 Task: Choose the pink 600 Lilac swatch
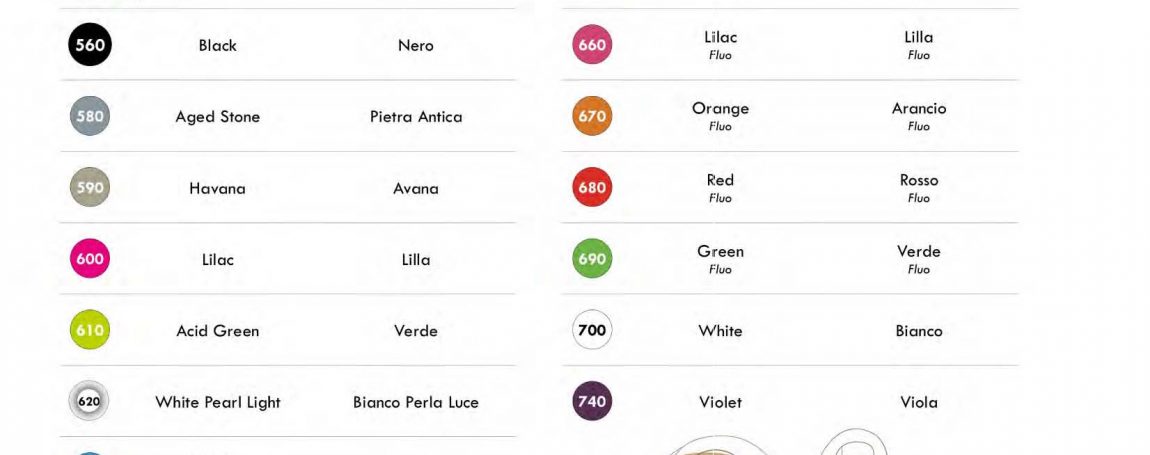(89, 258)
